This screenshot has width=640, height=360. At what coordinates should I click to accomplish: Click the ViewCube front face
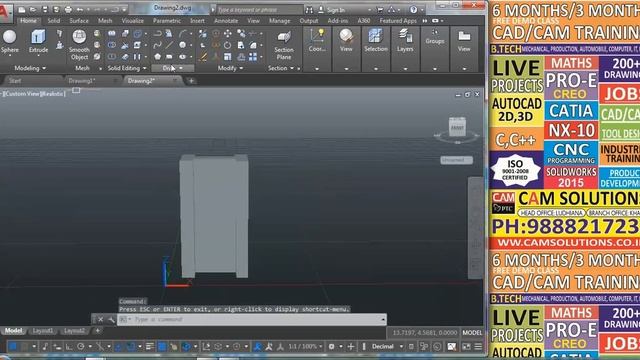pyautogui.click(x=457, y=128)
